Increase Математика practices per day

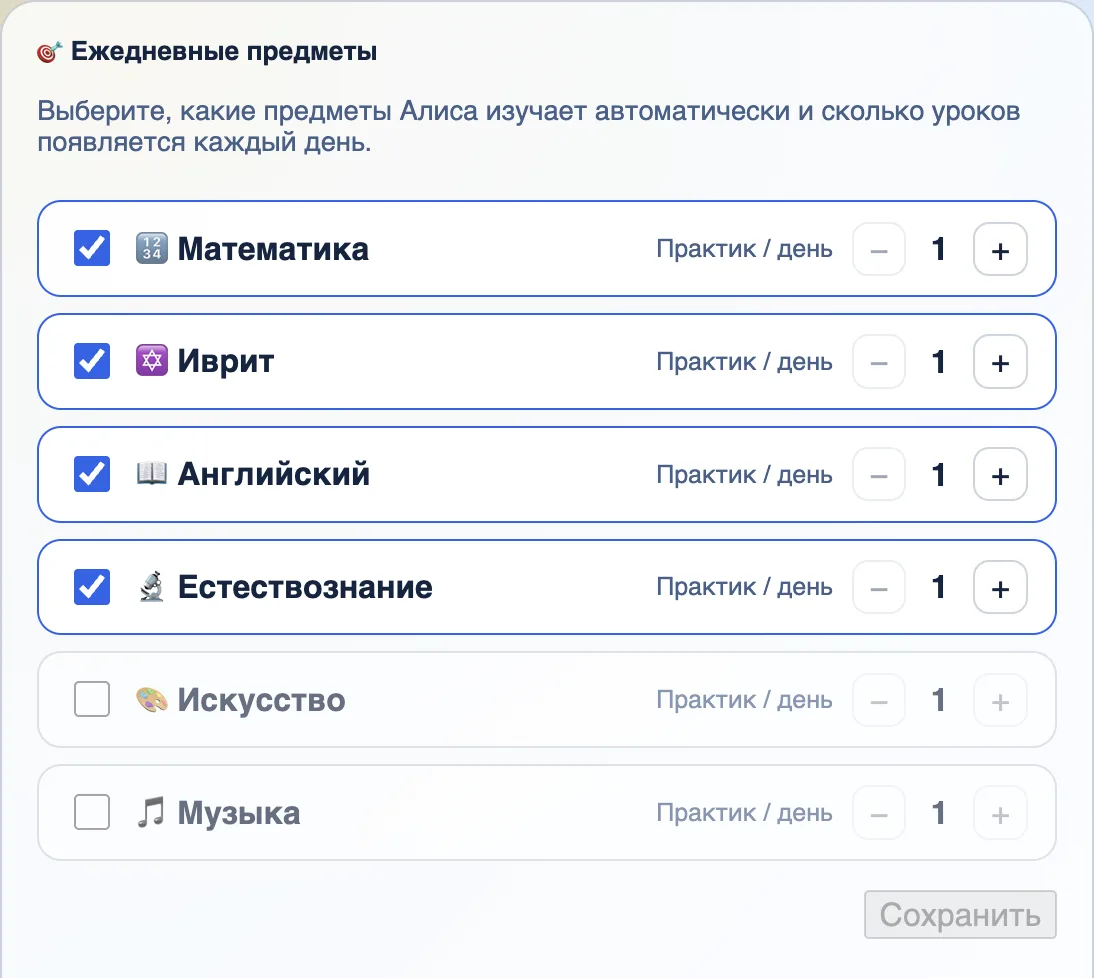(1000, 249)
